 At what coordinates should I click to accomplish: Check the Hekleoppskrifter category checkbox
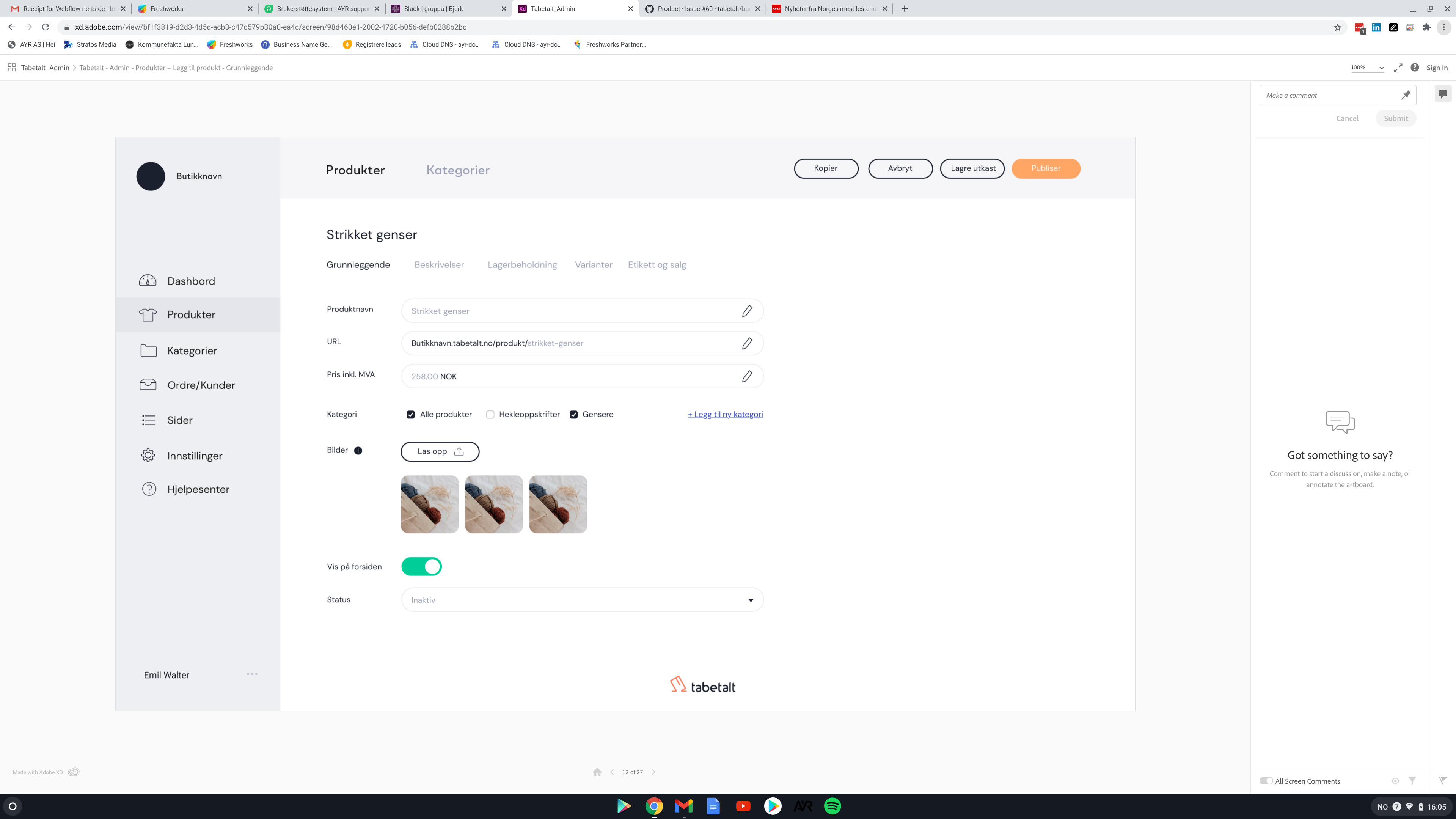pyautogui.click(x=490, y=414)
